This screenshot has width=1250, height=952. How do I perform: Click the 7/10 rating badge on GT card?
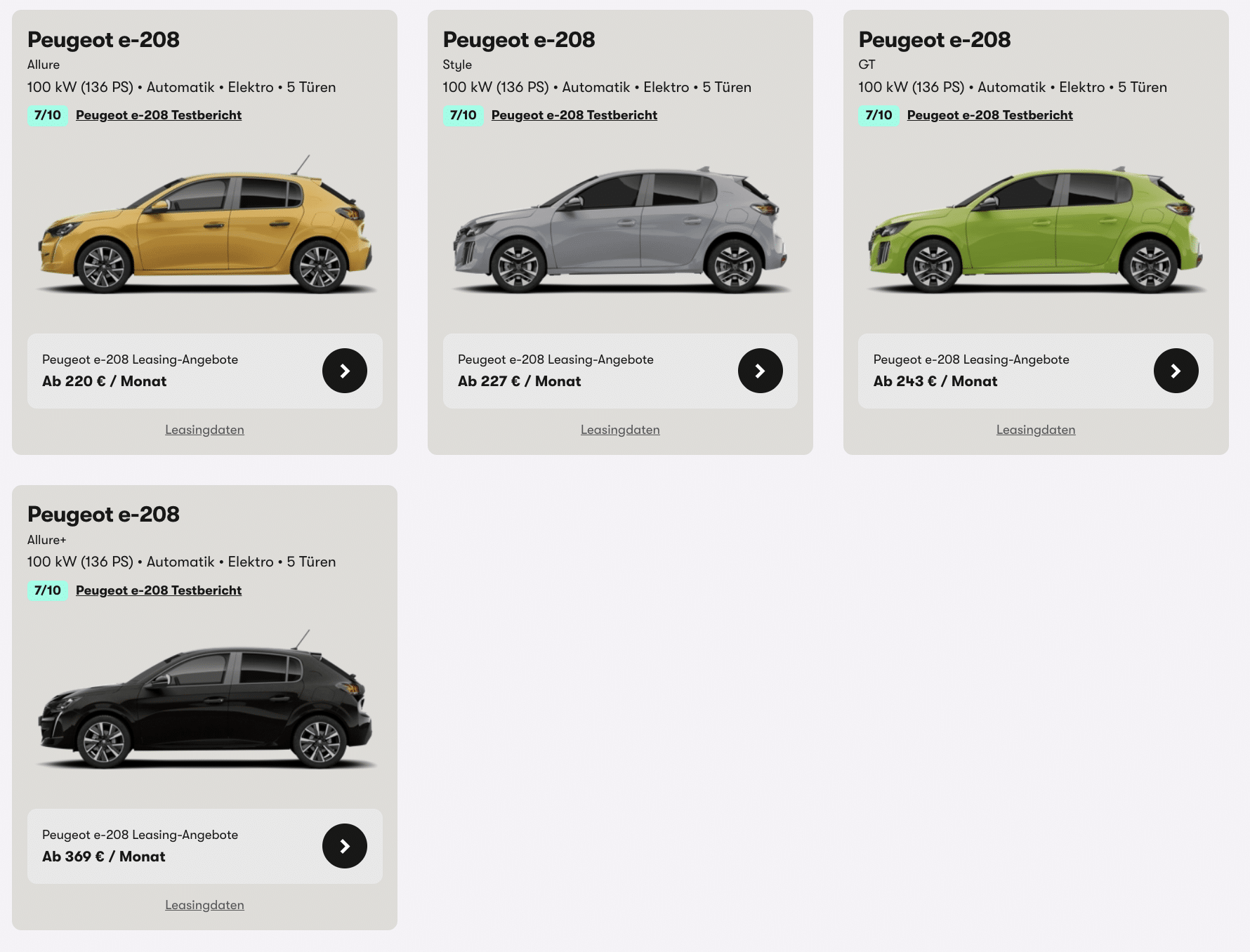[x=879, y=115]
